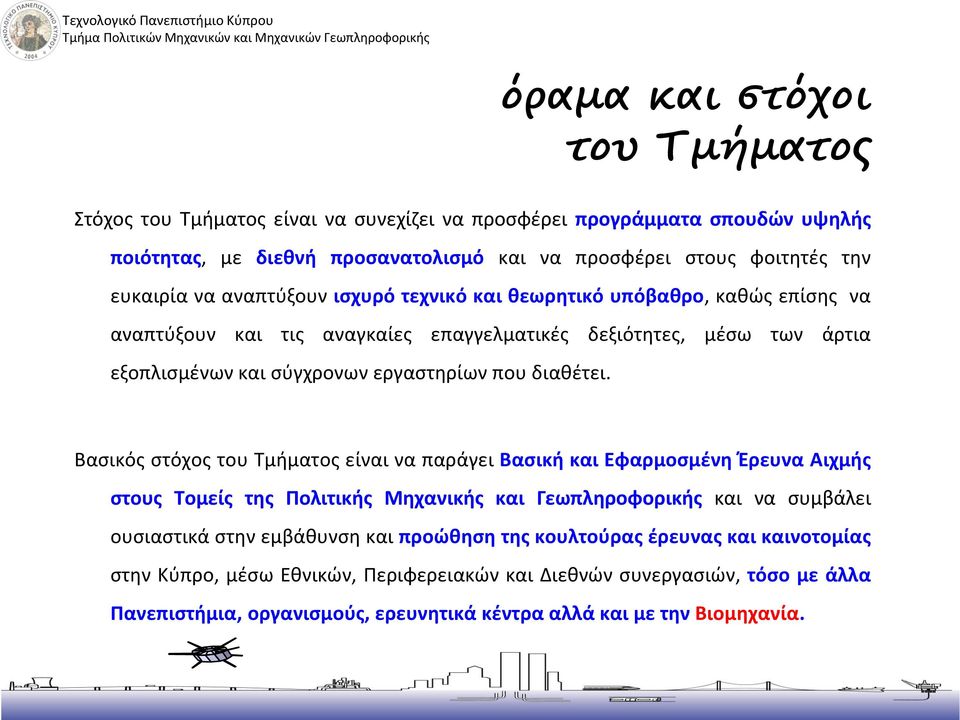
Task: Click the blue phrase 'τόσο με άλλα'
Action: click(809, 576)
